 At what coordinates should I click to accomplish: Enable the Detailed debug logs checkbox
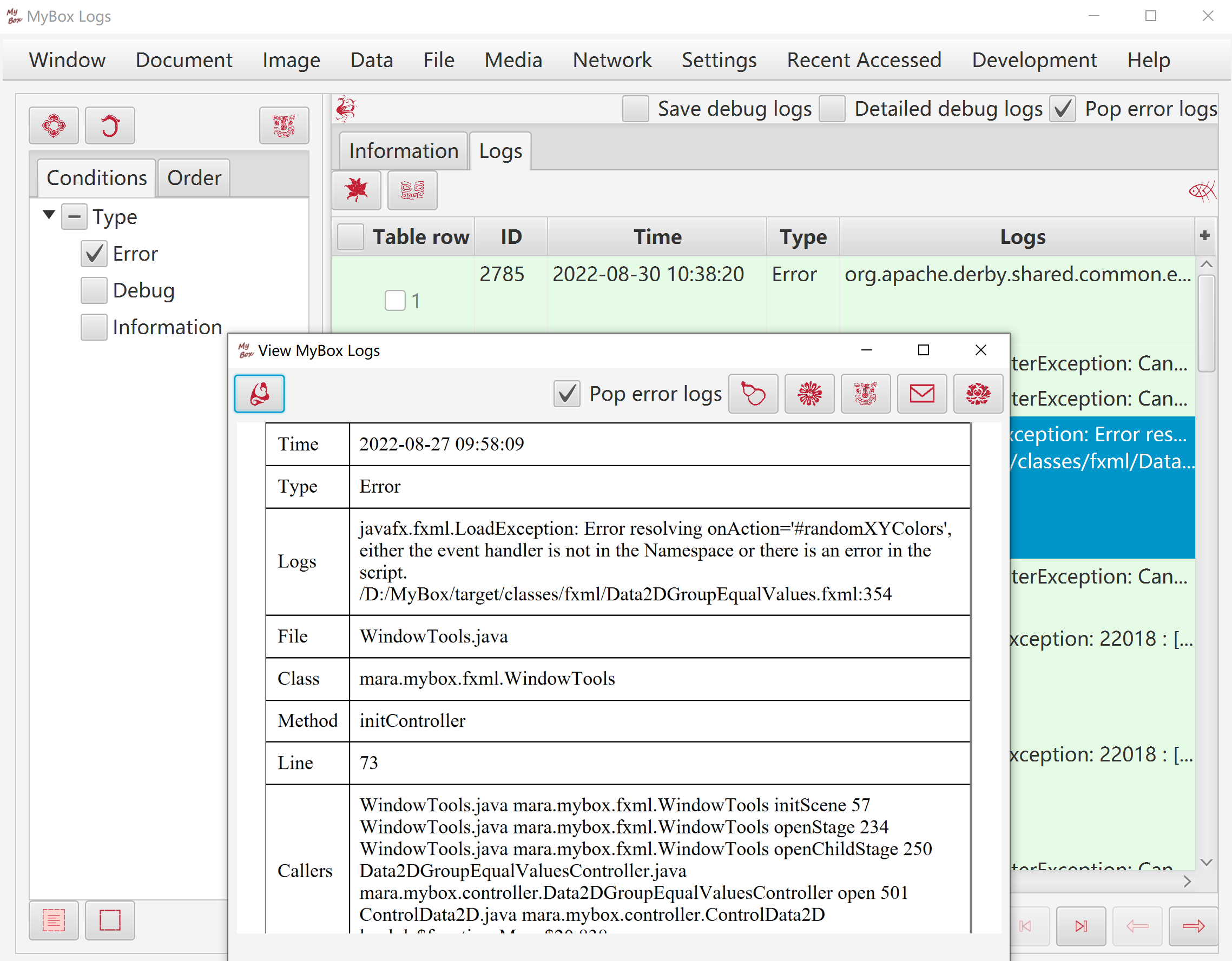tap(832, 108)
